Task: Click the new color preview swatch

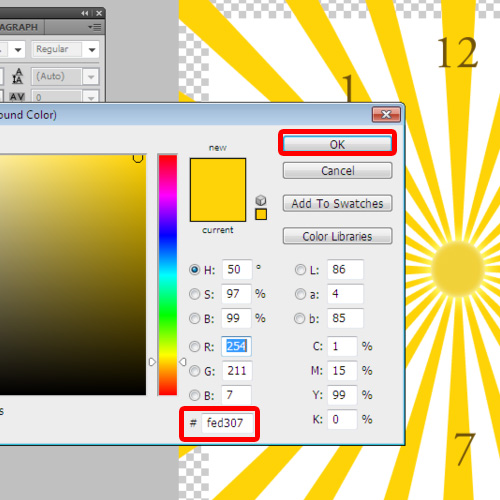Action: click(x=218, y=174)
